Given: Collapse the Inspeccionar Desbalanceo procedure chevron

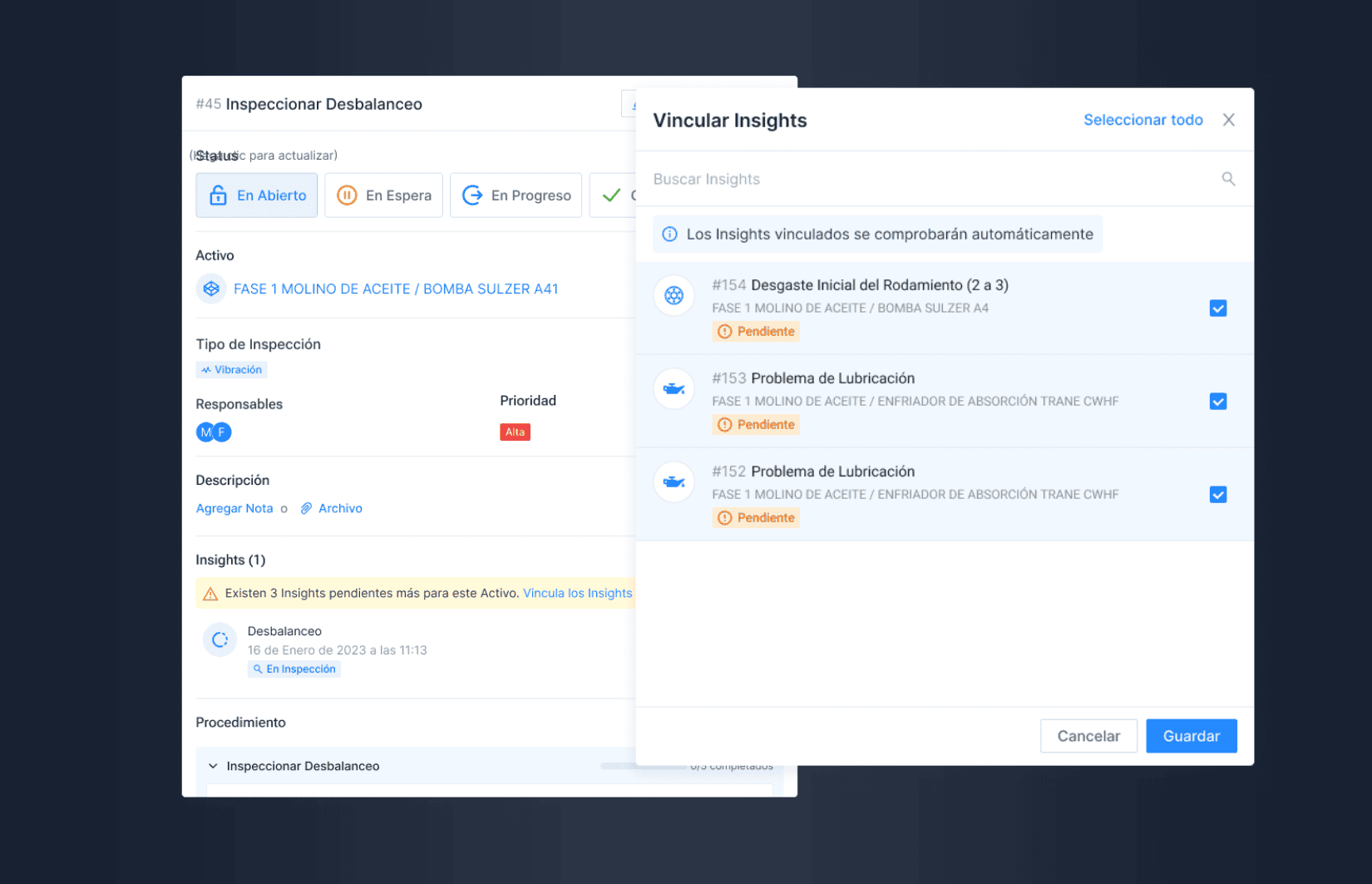Looking at the screenshot, I should [x=213, y=766].
